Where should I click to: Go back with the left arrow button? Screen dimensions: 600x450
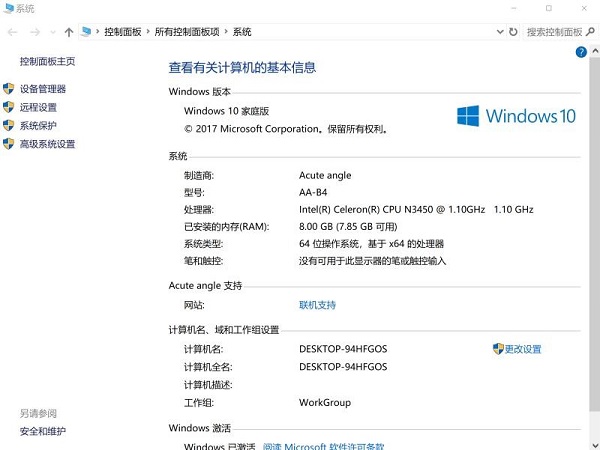(x=13, y=32)
